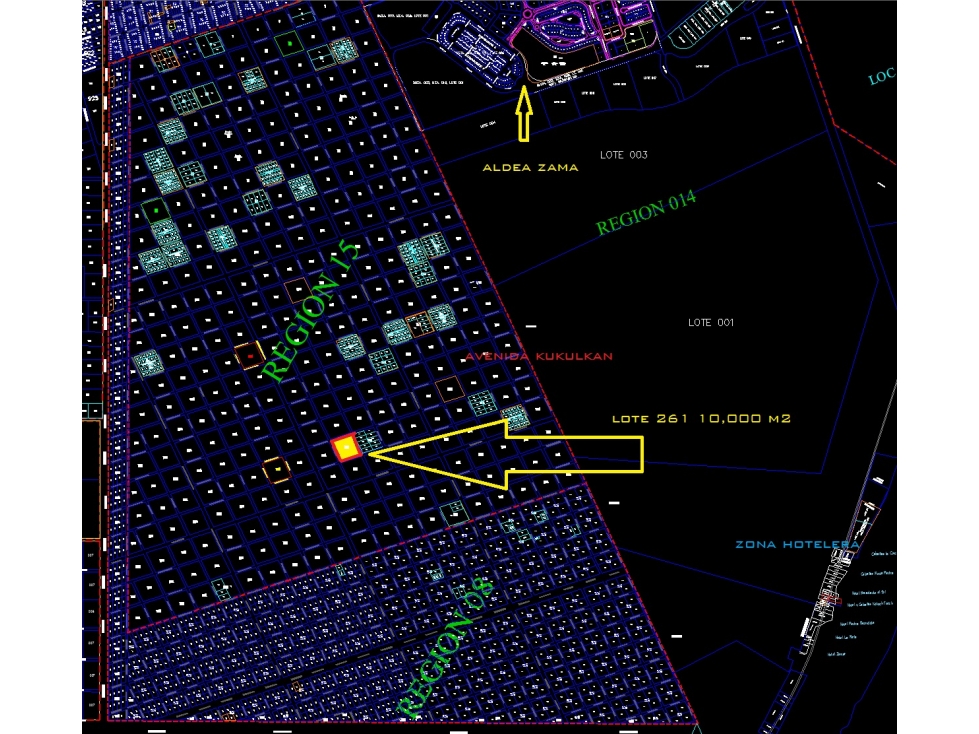Click the green REGION 014 text
The height and width of the screenshot is (734, 979).
646,212
